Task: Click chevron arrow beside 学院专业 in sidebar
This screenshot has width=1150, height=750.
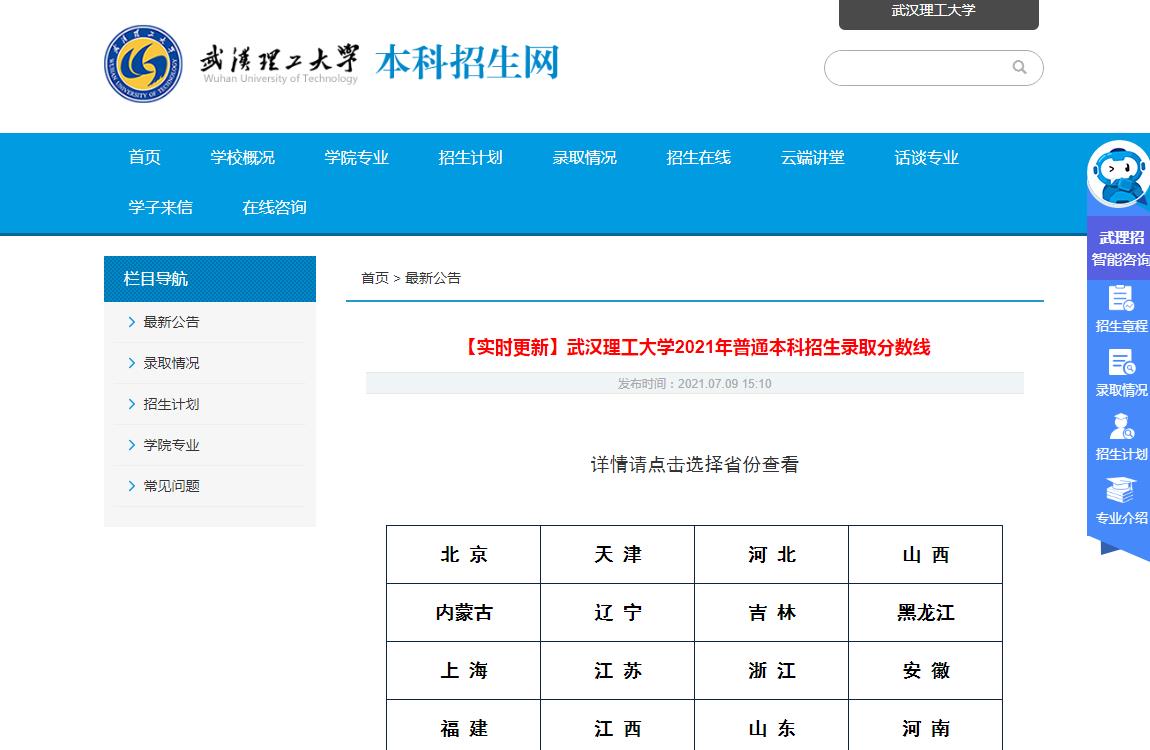Action: pos(131,445)
